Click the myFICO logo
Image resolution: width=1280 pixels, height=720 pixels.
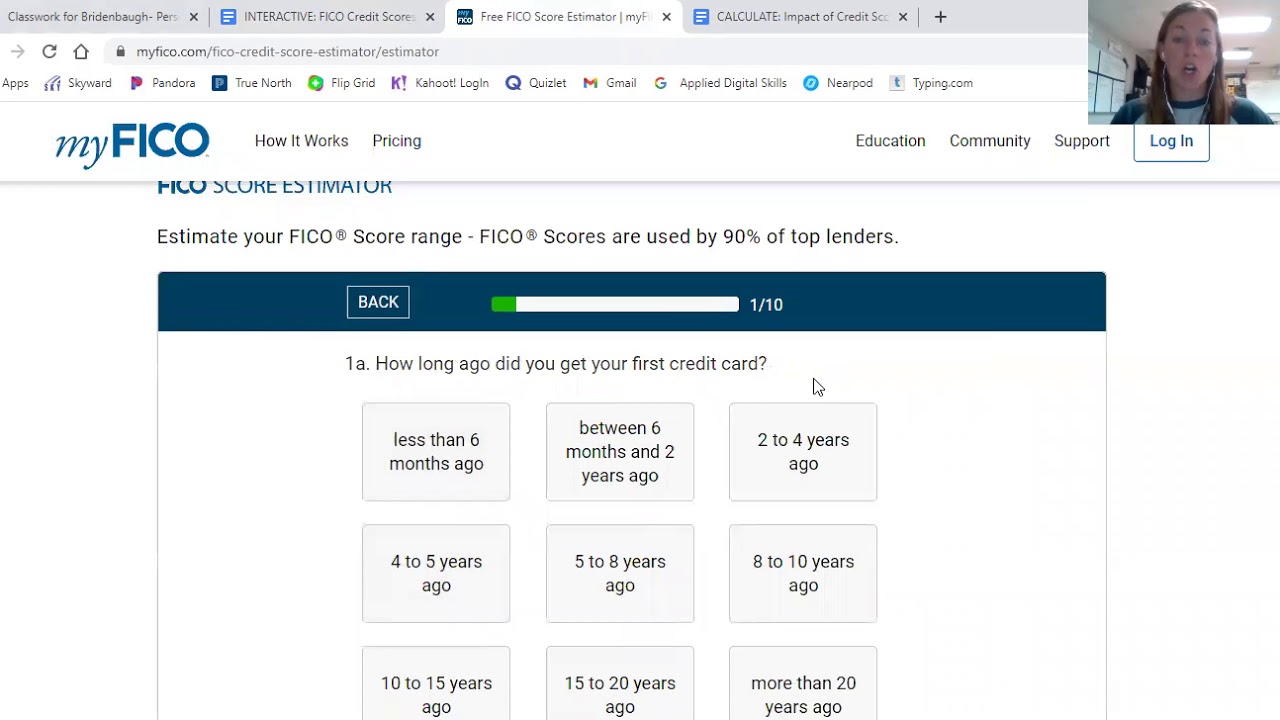point(132,143)
